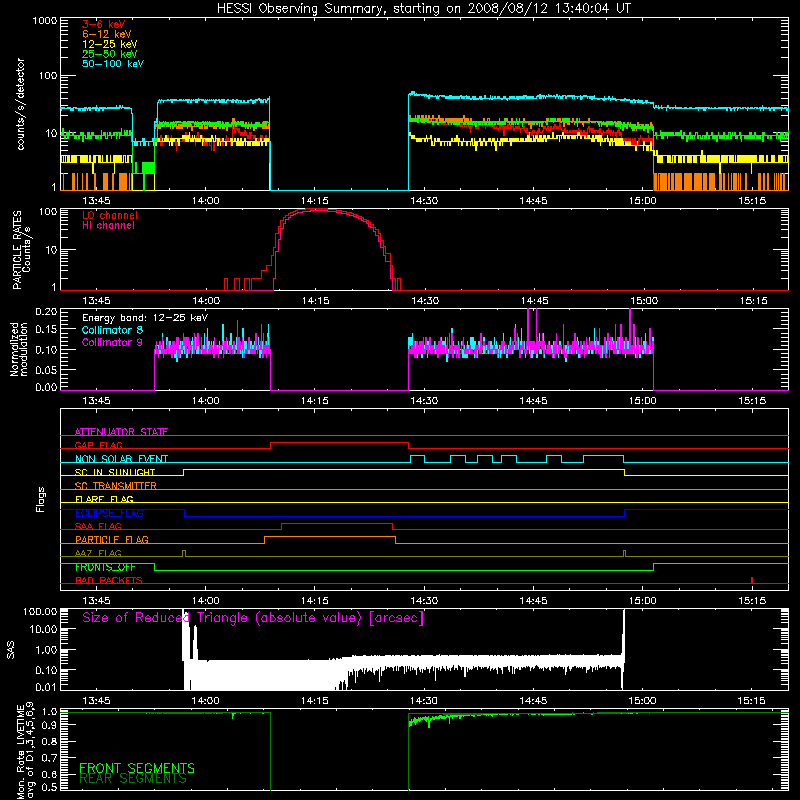The image size is (800, 800).
Task: Select the Collimator 9 legend label
Action: click(112, 342)
